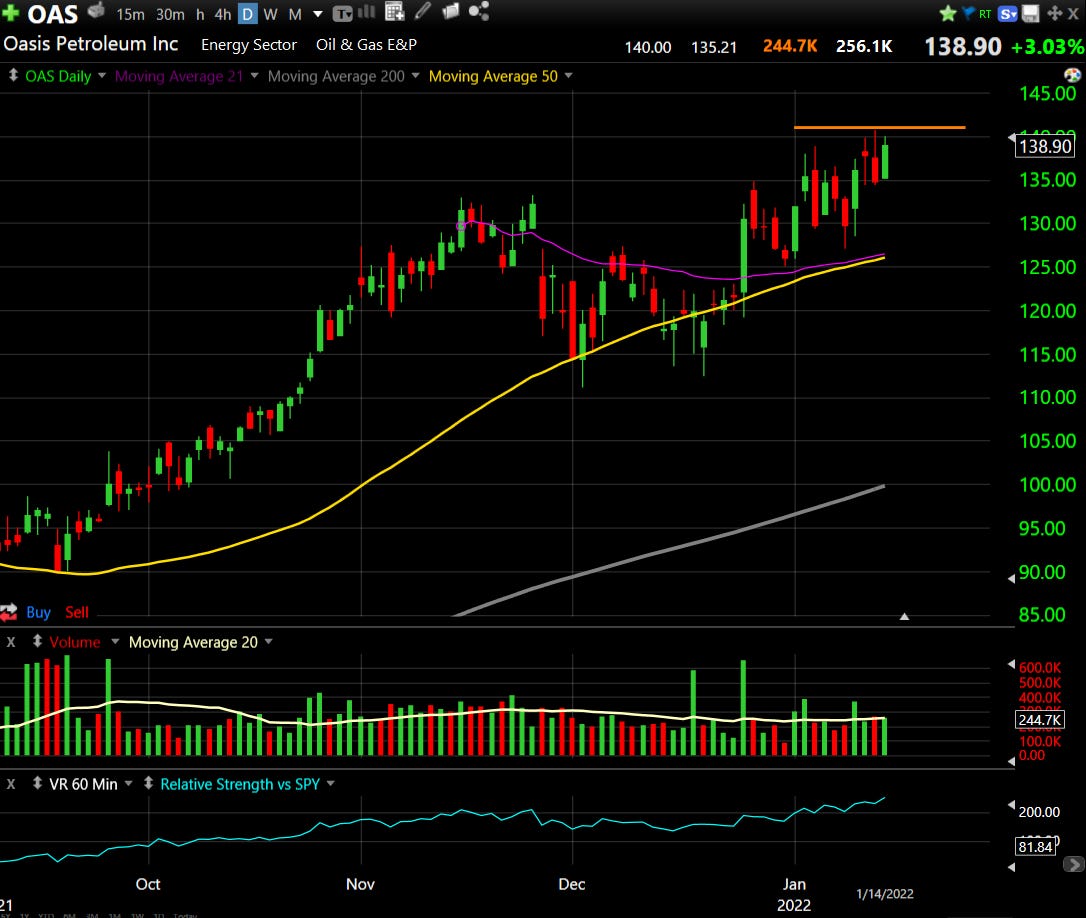Open the Moving Average 21 dropdown arrow
The width and height of the screenshot is (1086, 918).
tap(254, 75)
